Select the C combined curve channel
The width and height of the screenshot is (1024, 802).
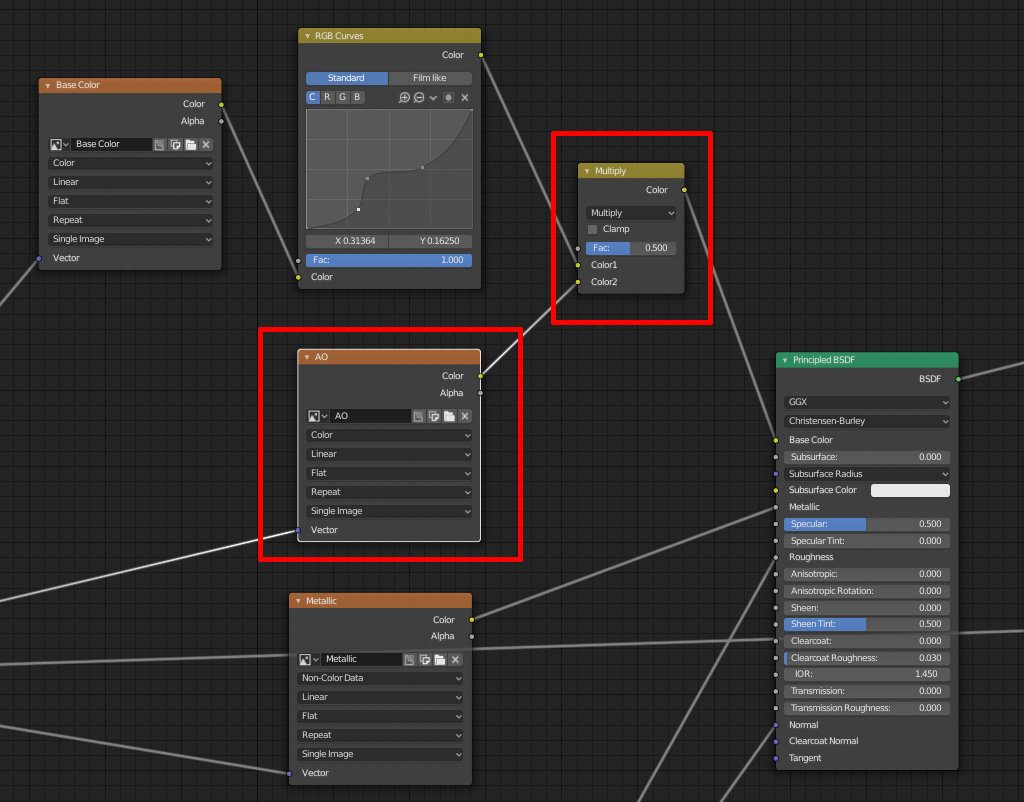pyautogui.click(x=312, y=97)
